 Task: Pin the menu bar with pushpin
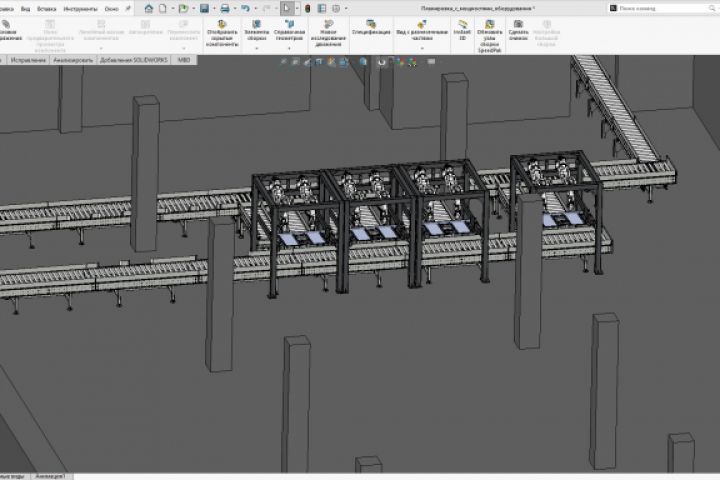128,8
